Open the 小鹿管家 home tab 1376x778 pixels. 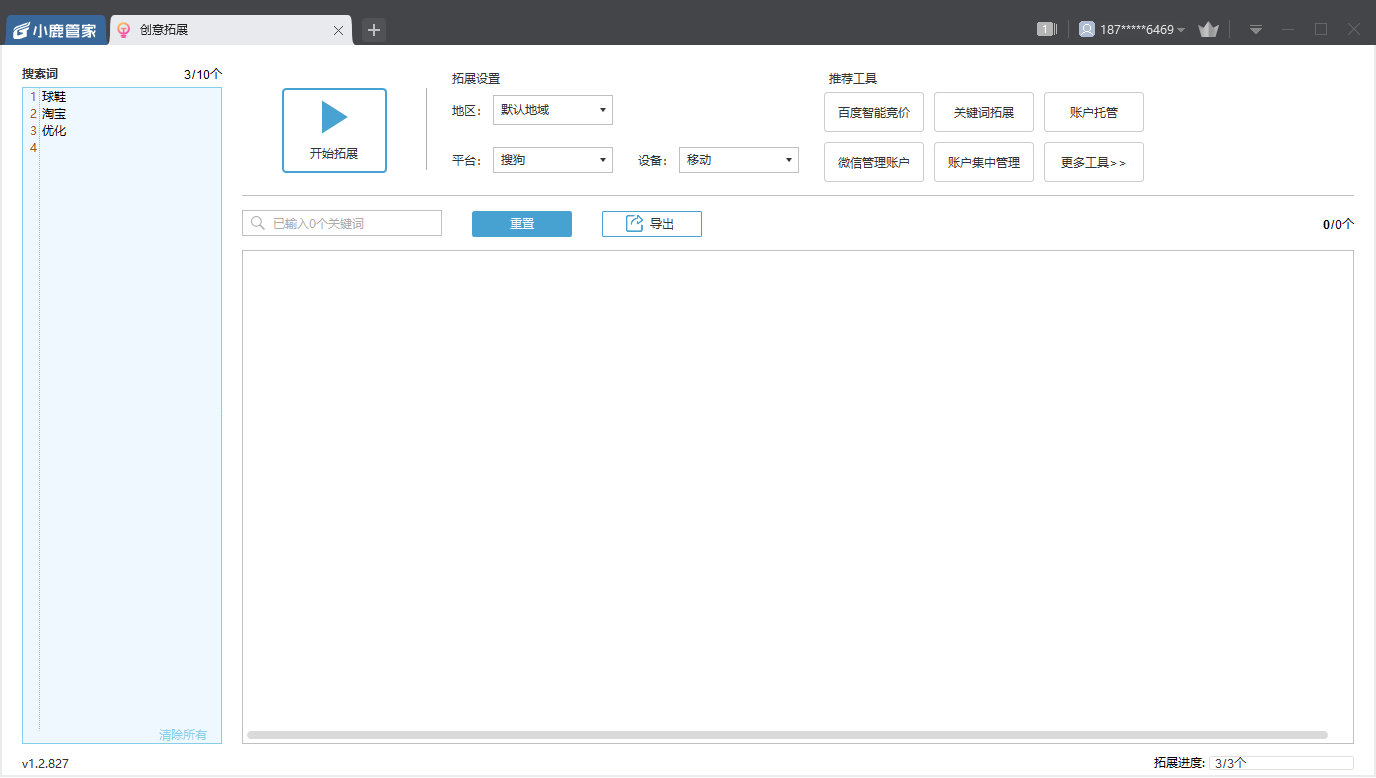(x=56, y=30)
